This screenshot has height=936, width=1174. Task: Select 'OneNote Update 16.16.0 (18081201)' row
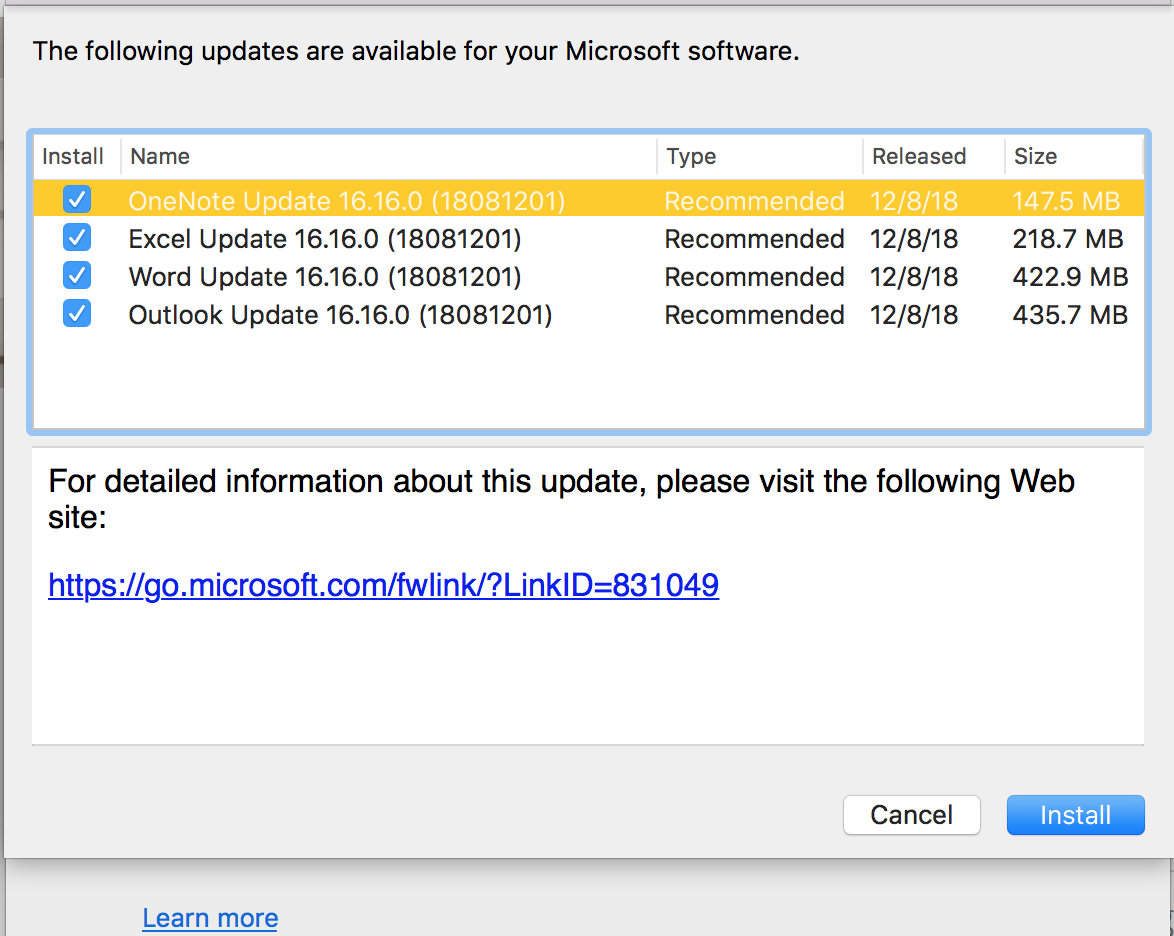[x=588, y=200]
